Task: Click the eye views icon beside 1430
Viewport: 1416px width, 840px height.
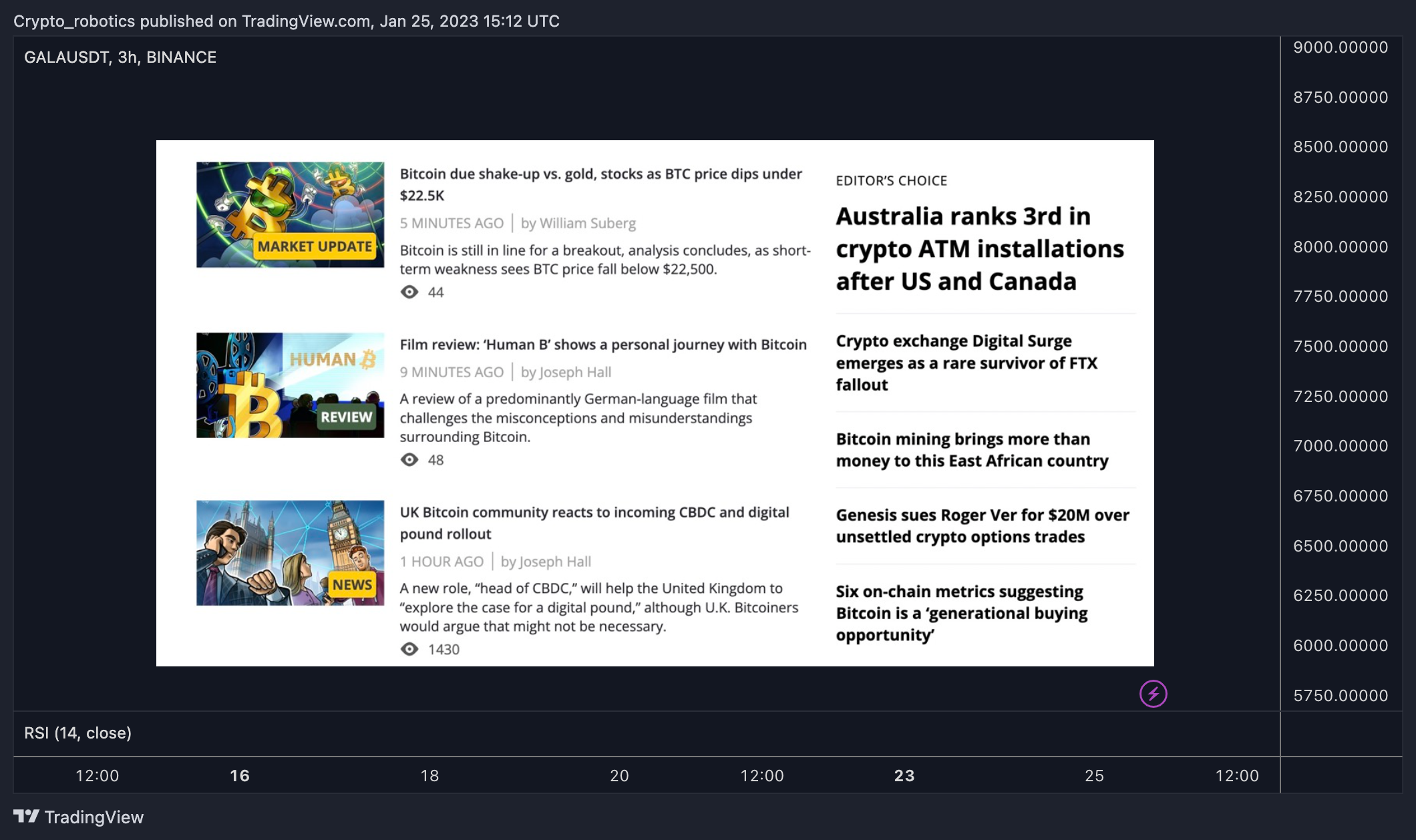Action: (x=409, y=649)
